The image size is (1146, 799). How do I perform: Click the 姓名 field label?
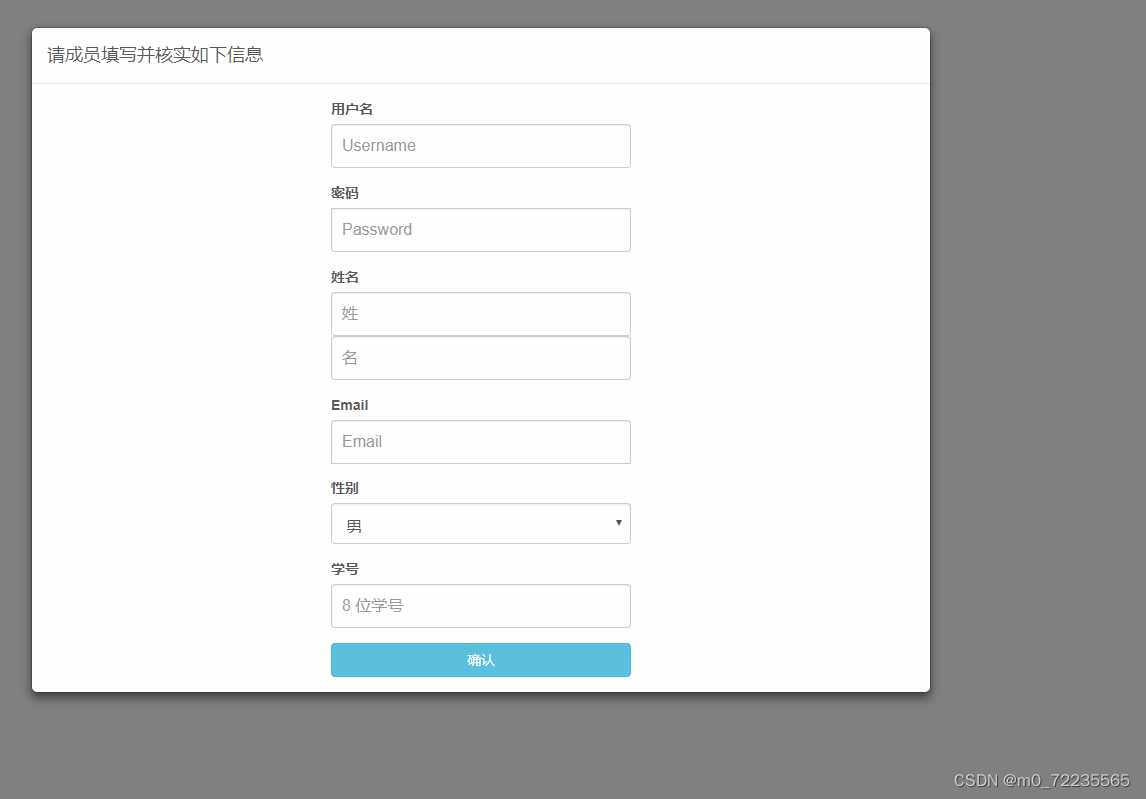point(344,277)
